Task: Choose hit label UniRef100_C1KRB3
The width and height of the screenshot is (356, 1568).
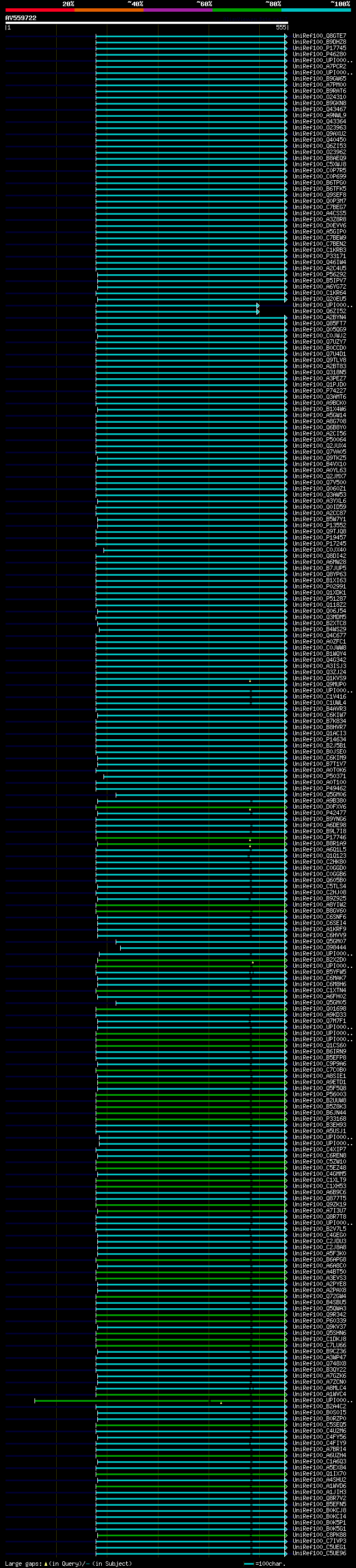Action: coord(319,250)
